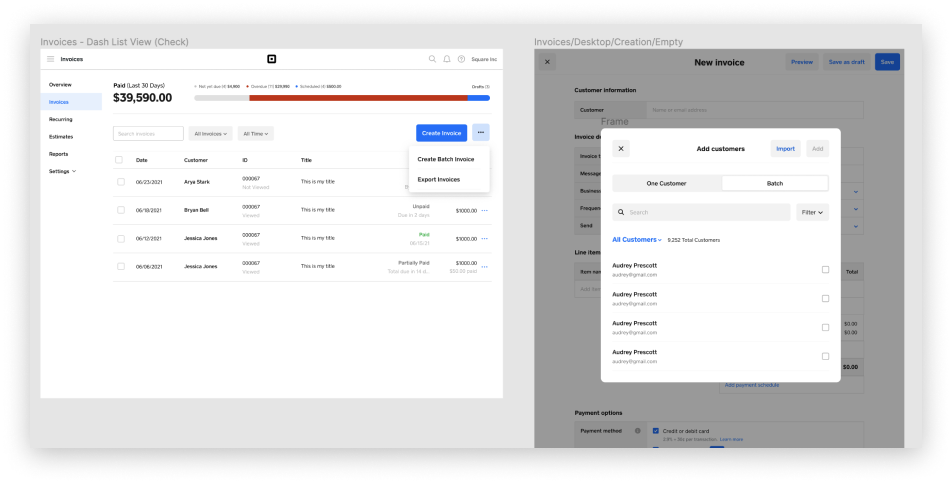This screenshot has width=952, height=484.
Task: Expand the Filter dropdown in Add customers
Action: tap(812, 212)
